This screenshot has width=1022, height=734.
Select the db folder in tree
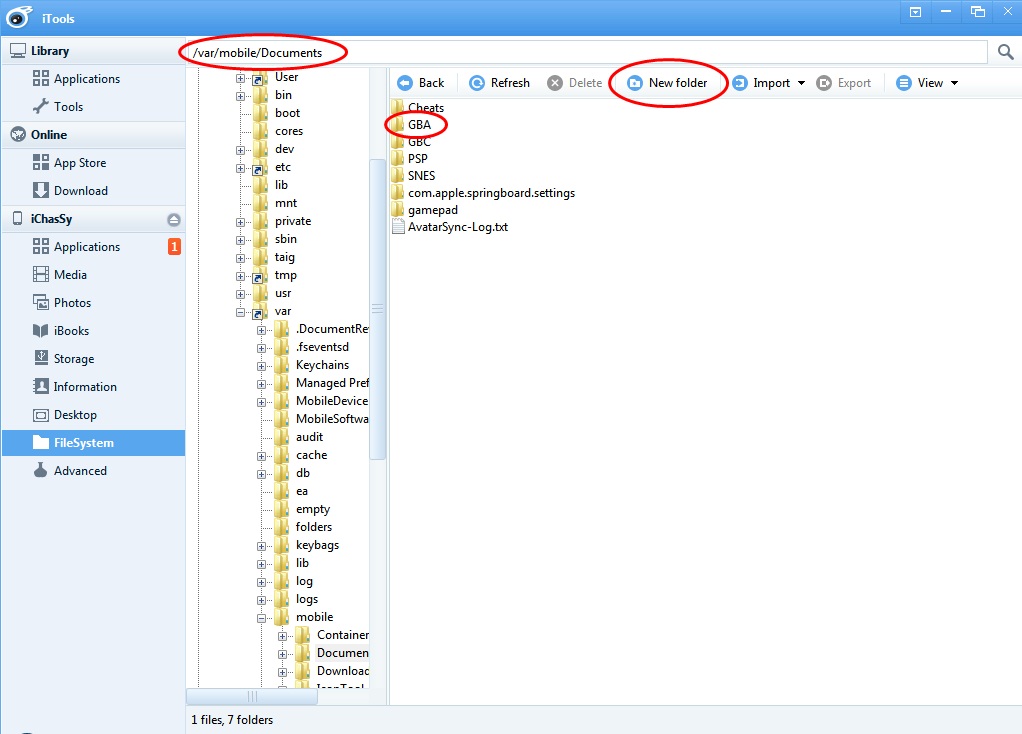click(x=303, y=473)
